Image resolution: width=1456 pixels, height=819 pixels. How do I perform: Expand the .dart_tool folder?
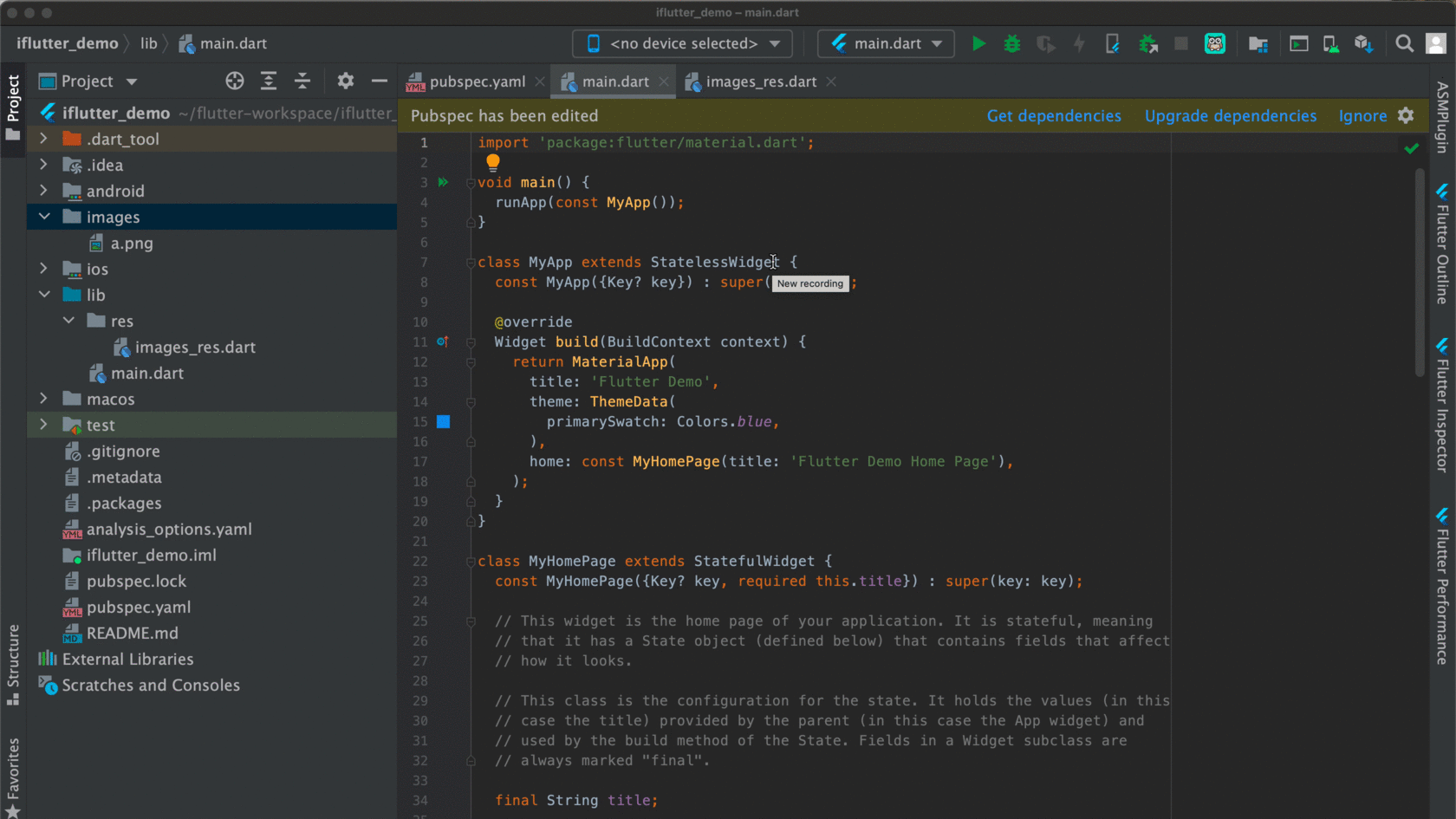click(43, 139)
